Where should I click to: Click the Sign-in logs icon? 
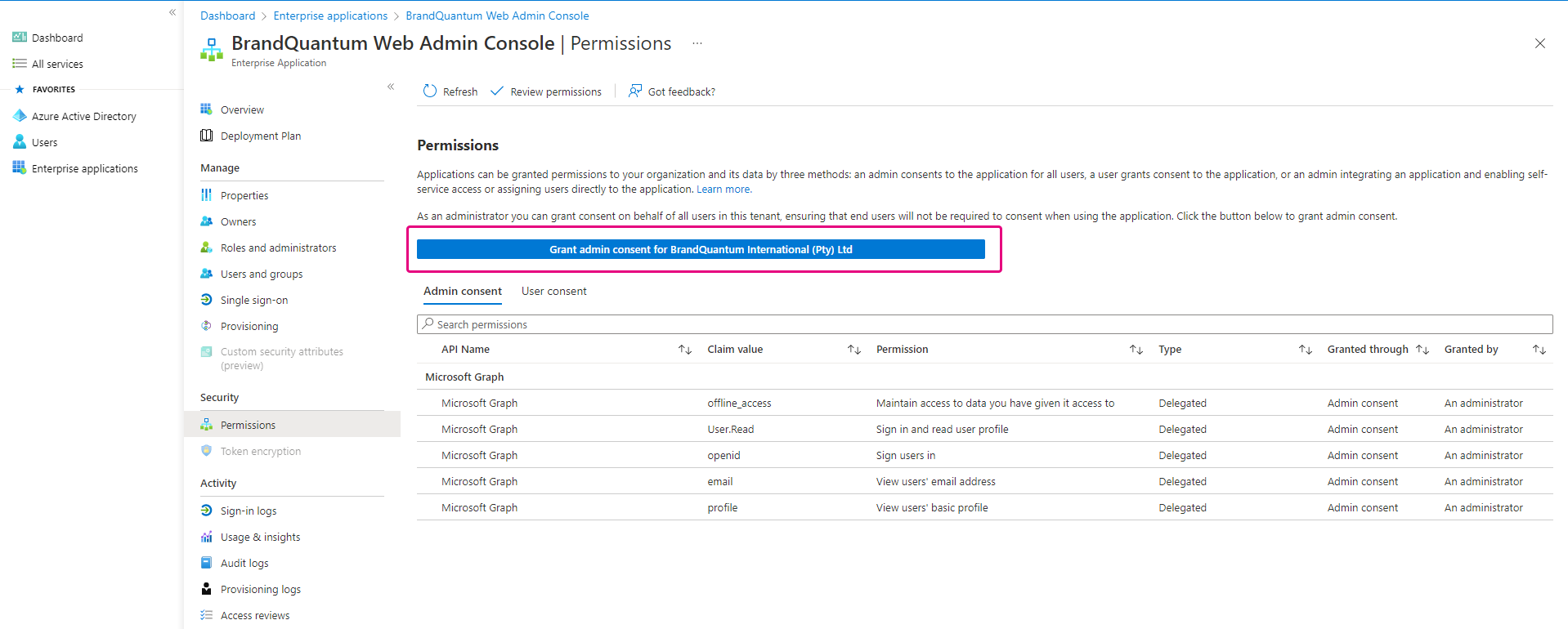coord(206,511)
